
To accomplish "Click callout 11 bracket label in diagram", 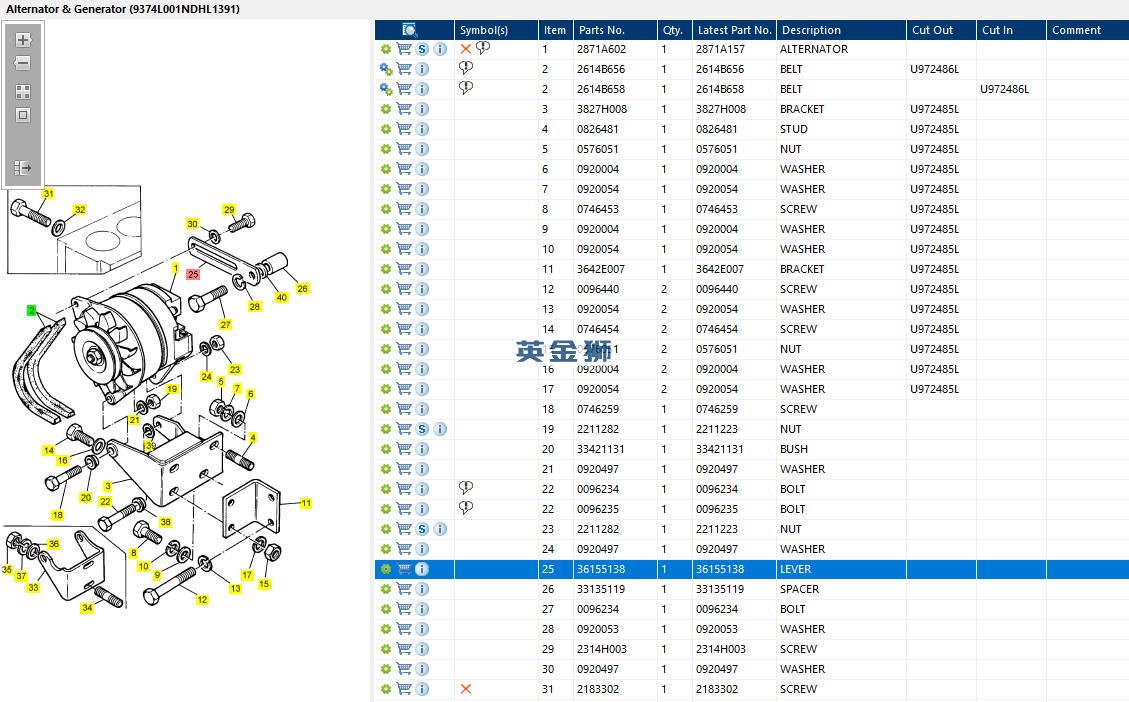I will pyautogui.click(x=306, y=503).
